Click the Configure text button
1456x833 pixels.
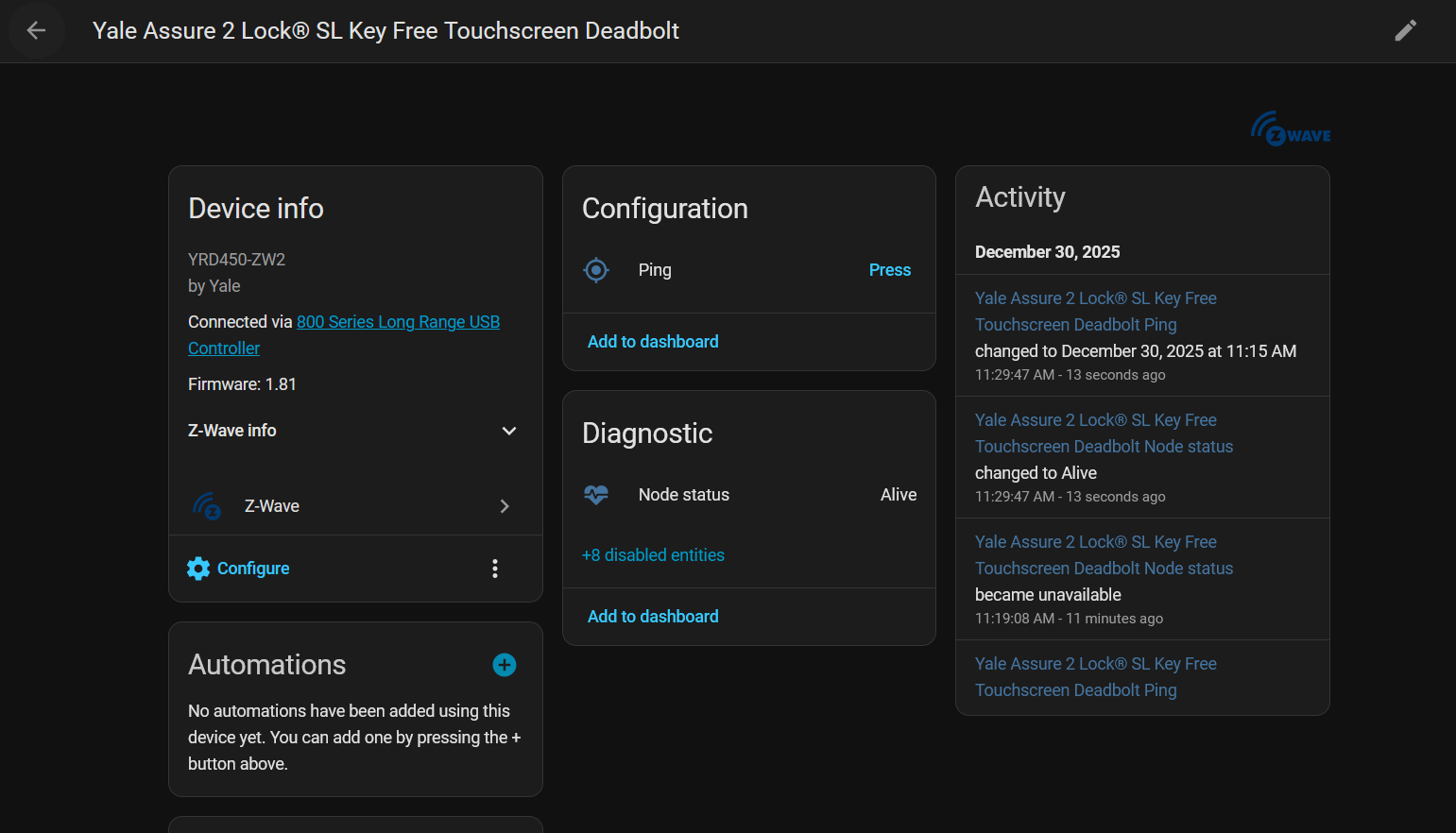(253, 569)
